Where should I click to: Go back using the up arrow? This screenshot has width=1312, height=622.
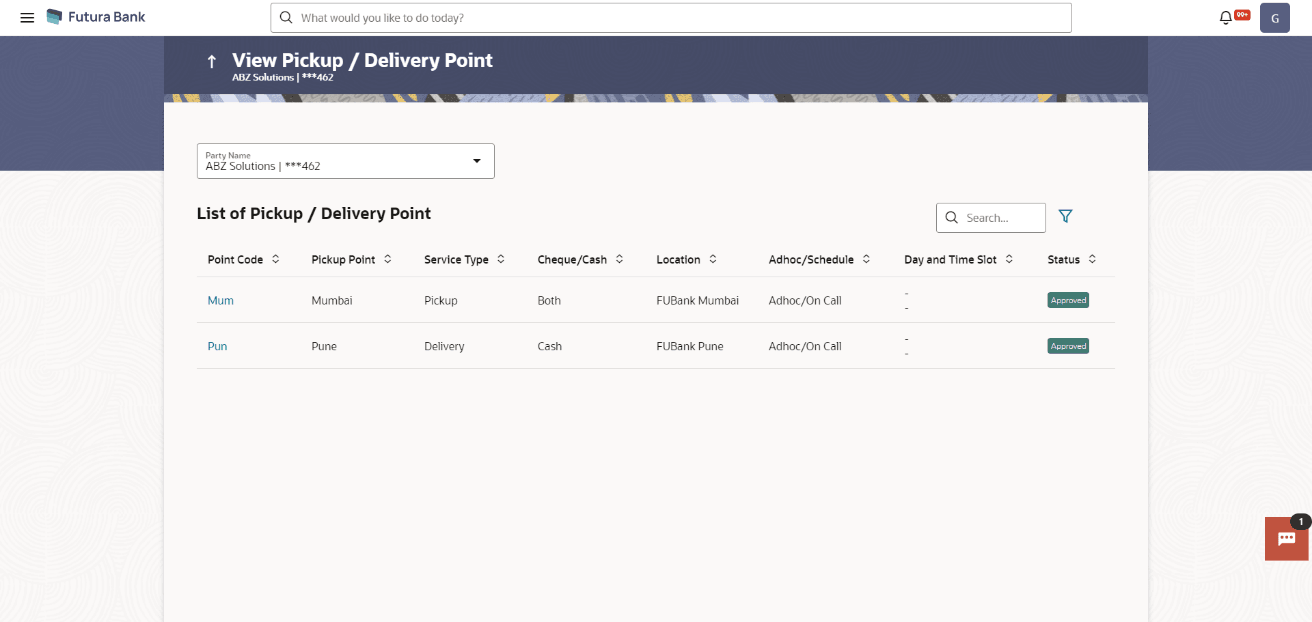[211, 62]
